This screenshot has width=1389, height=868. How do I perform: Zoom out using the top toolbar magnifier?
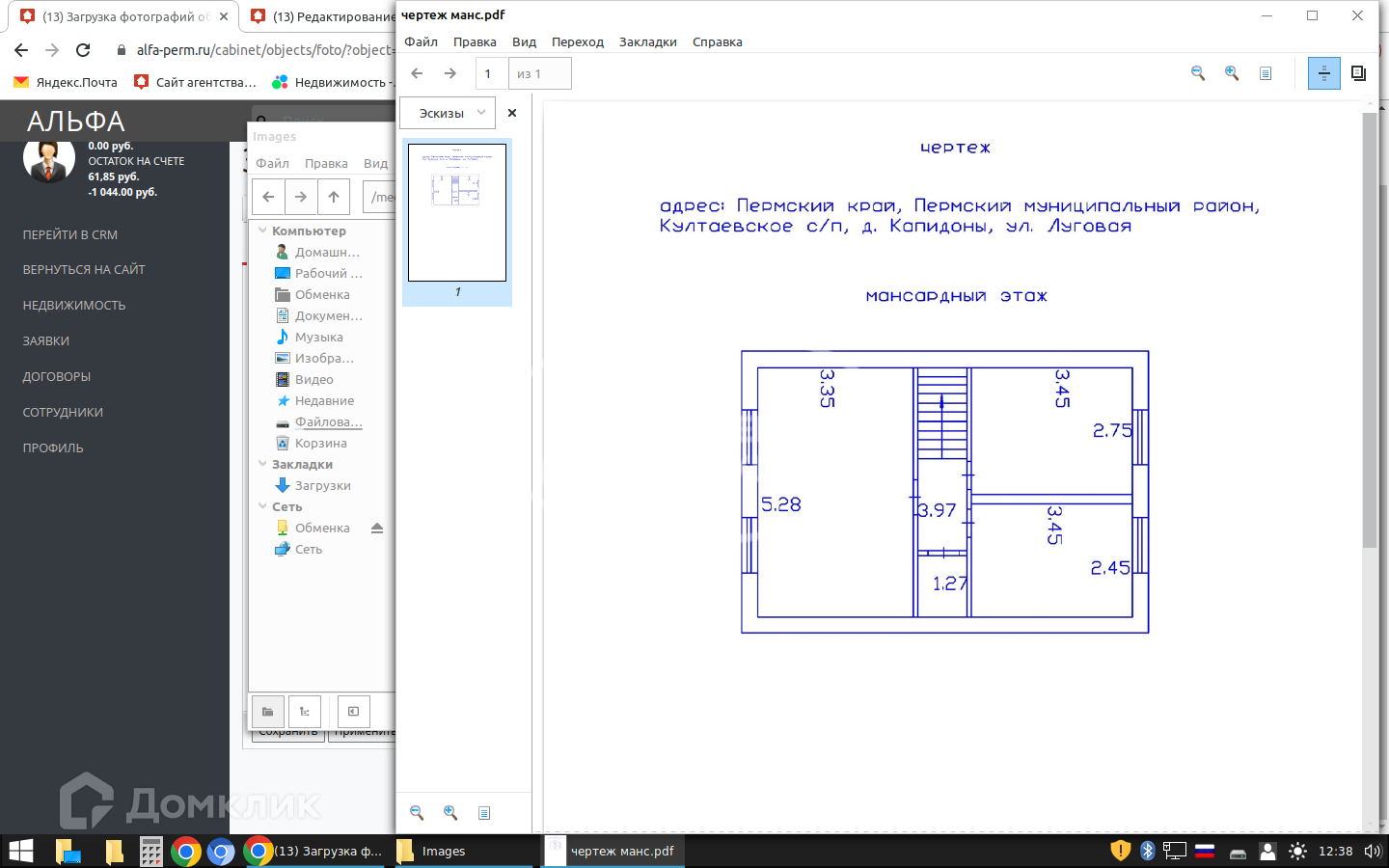pos(1198,73)
